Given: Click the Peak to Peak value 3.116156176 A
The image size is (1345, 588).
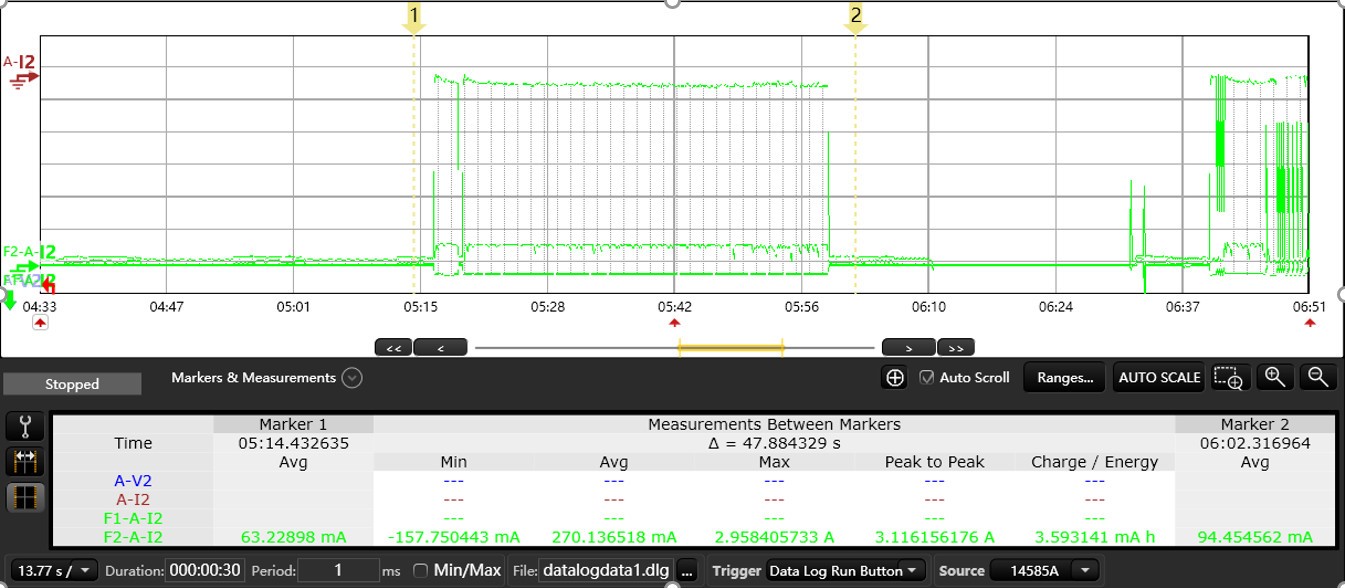Looking at the screenshot, I should pos(934,538).
